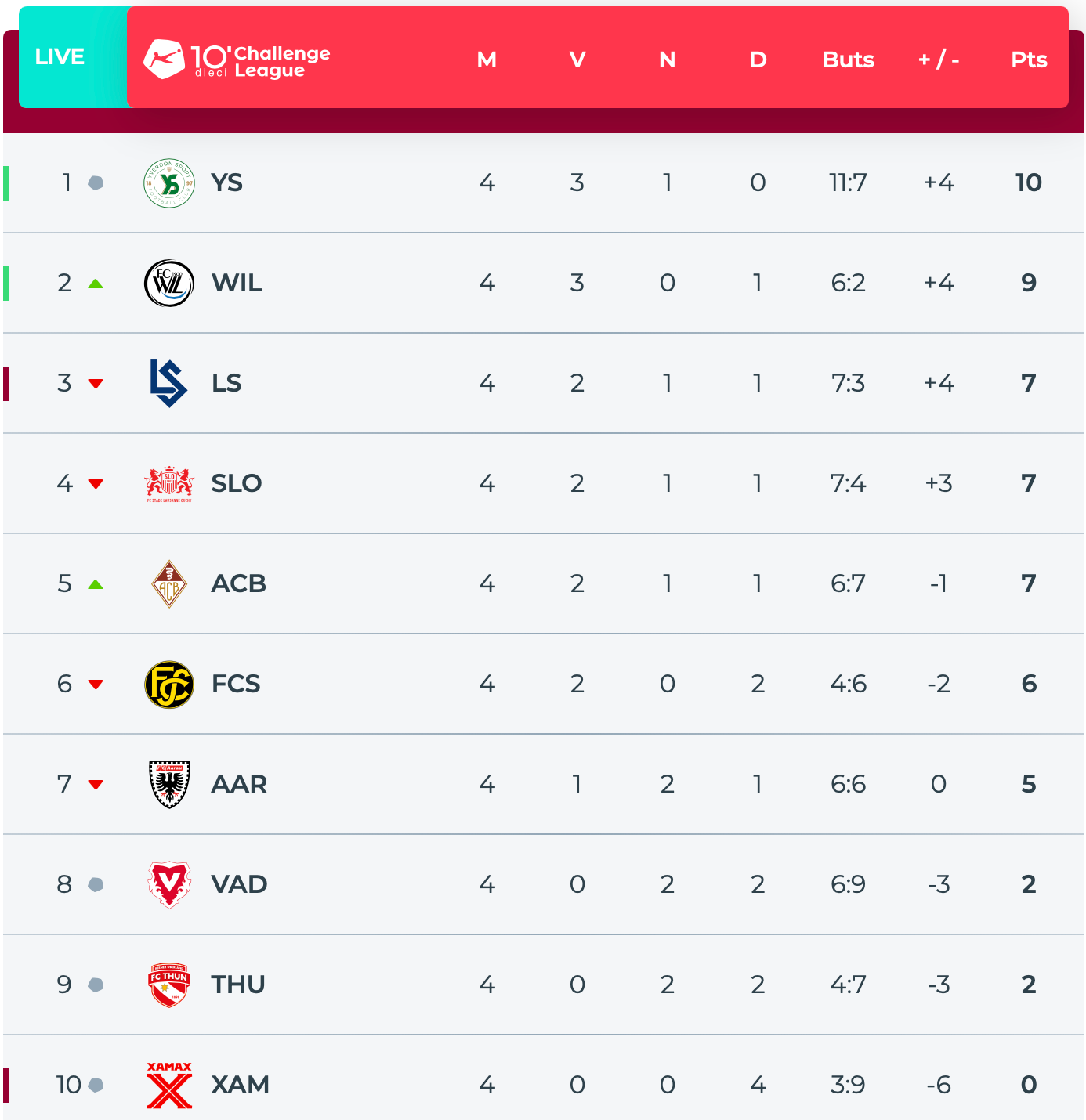Select the Lausanne-Sport LS logo

pyautogui.click(x=168, y=384)
